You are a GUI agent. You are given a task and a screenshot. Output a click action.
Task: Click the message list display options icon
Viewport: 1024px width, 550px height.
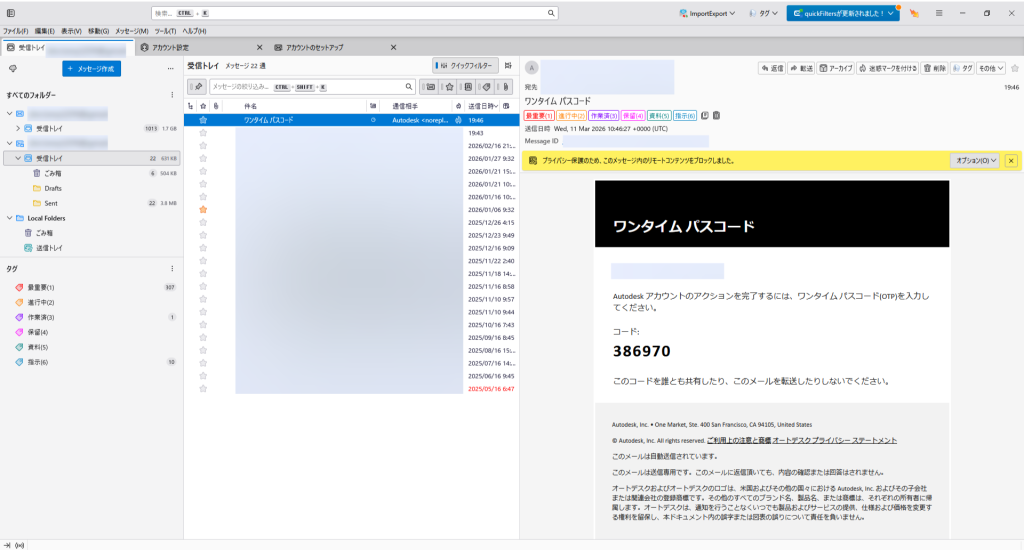(x=508, y=65)
